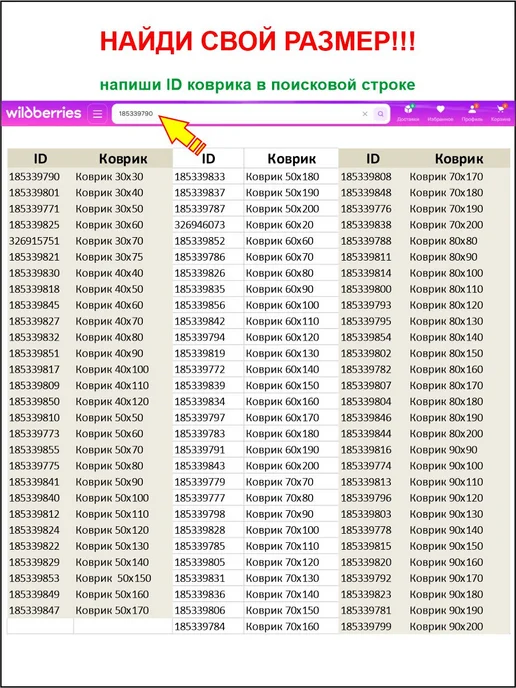
Task: Click the search field containing 185339790
Action: click(239, 114)
